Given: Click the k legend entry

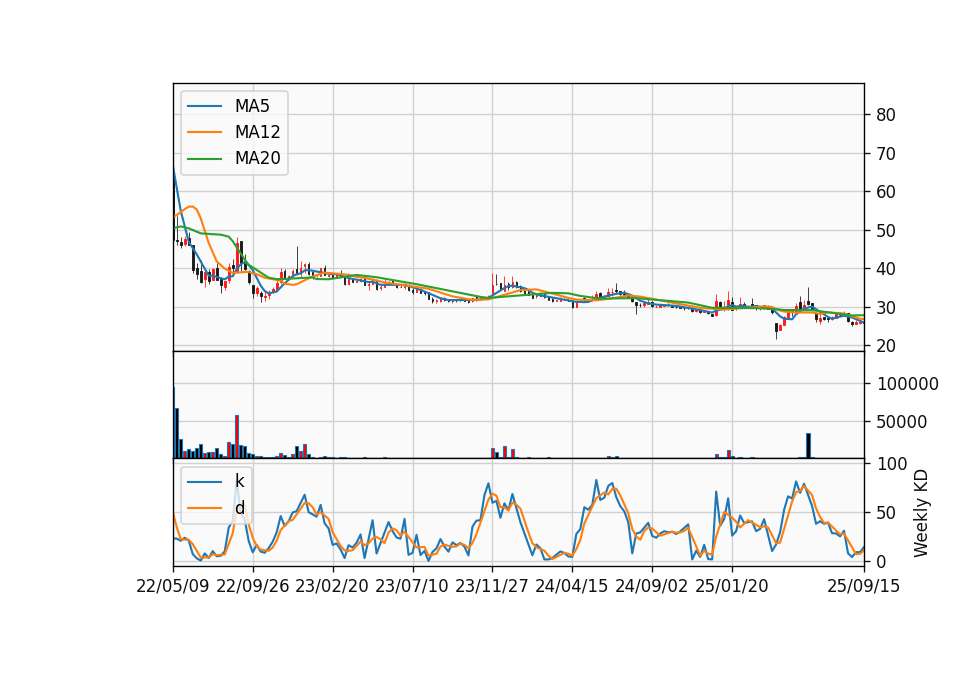Looking at the screenshot, I should [239, 481].
